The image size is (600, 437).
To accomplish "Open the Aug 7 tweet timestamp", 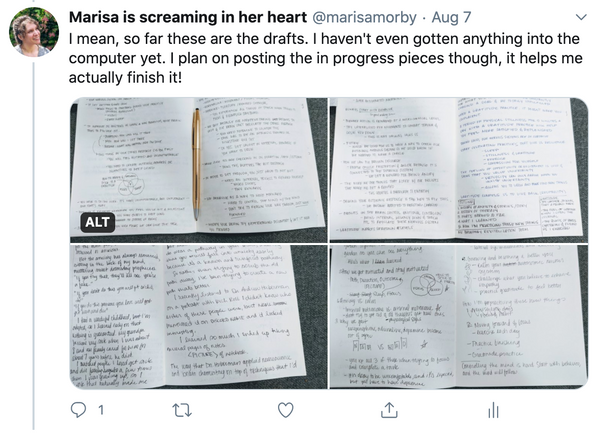I will 451,17.
